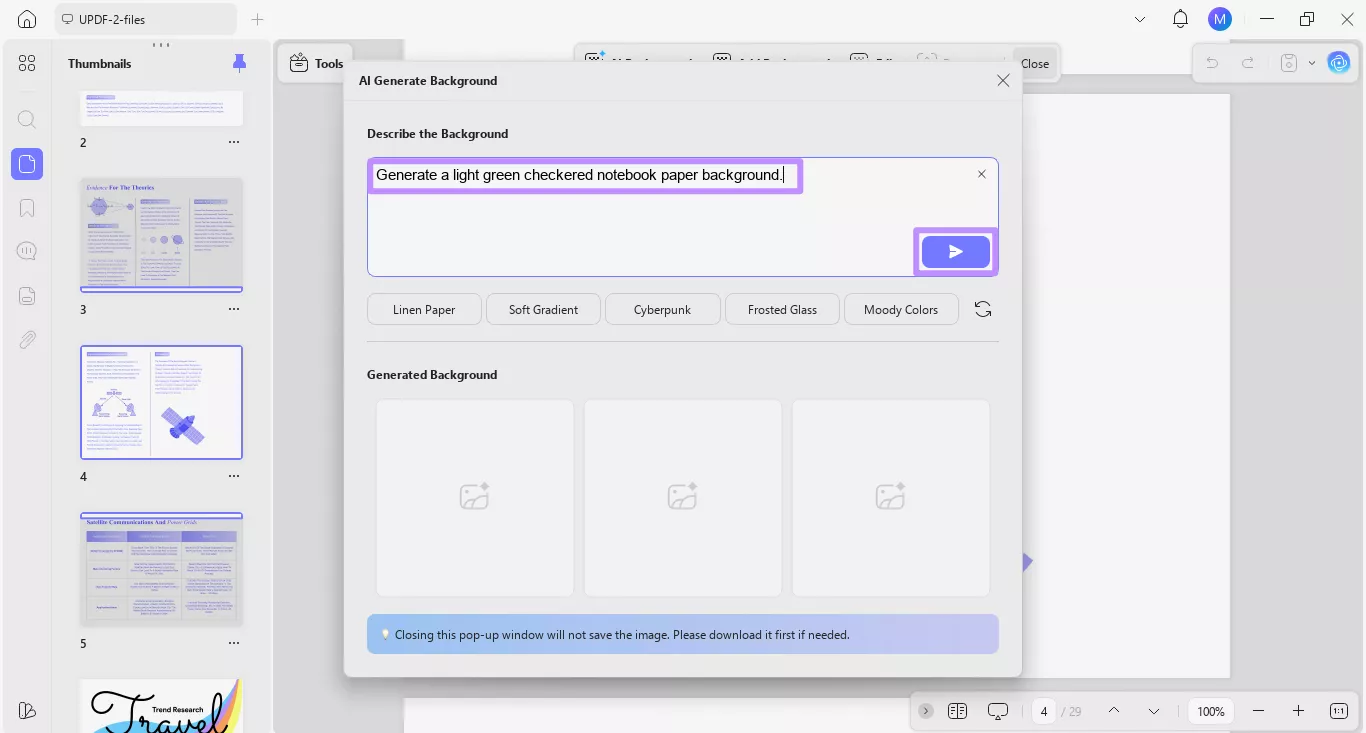Go to the home screen
The height and width of the screenshot is (733, 1366).
(x=27, y=19)
